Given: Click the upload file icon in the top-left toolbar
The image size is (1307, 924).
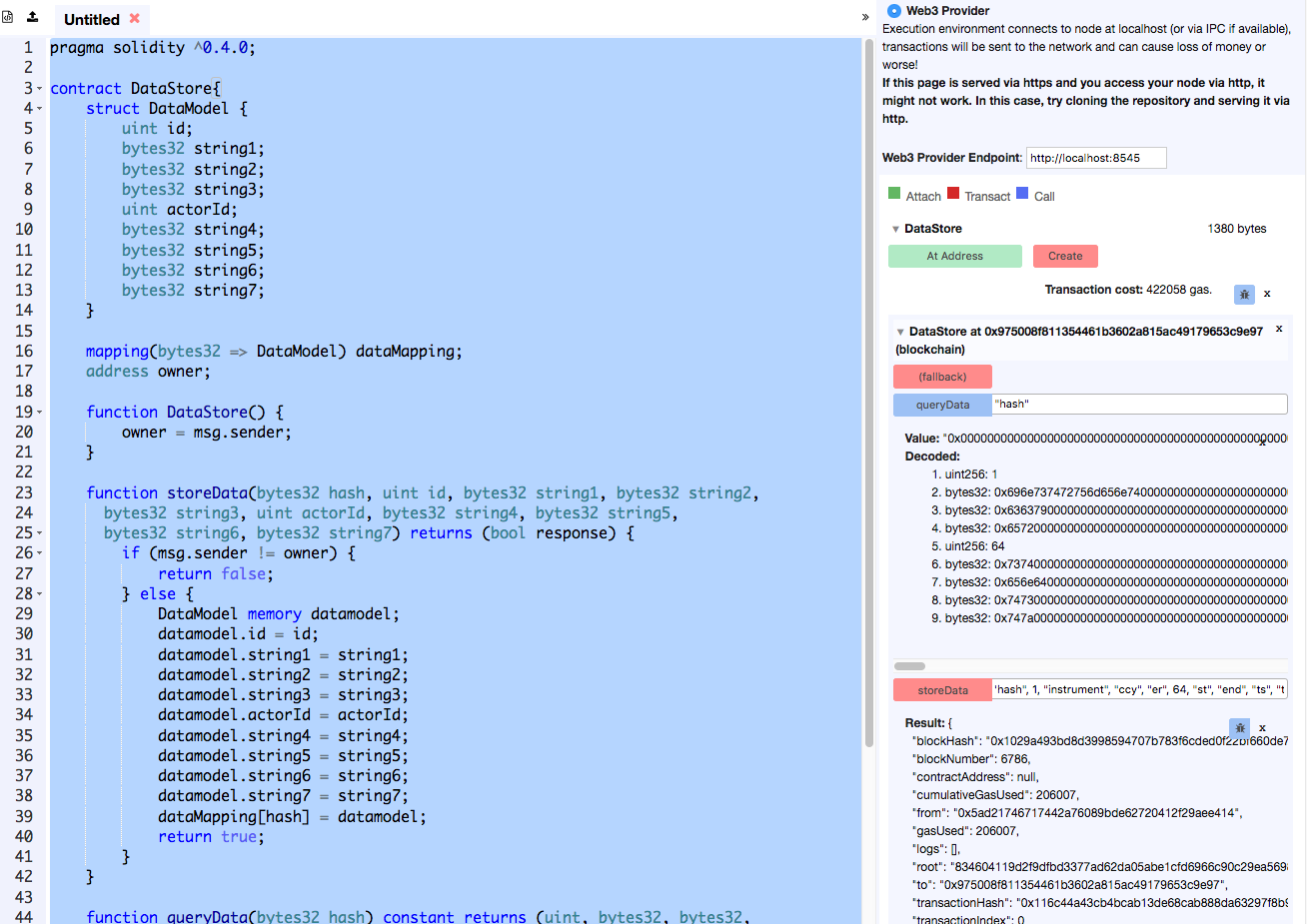Looking at the screenshot, I should point(32,17).
